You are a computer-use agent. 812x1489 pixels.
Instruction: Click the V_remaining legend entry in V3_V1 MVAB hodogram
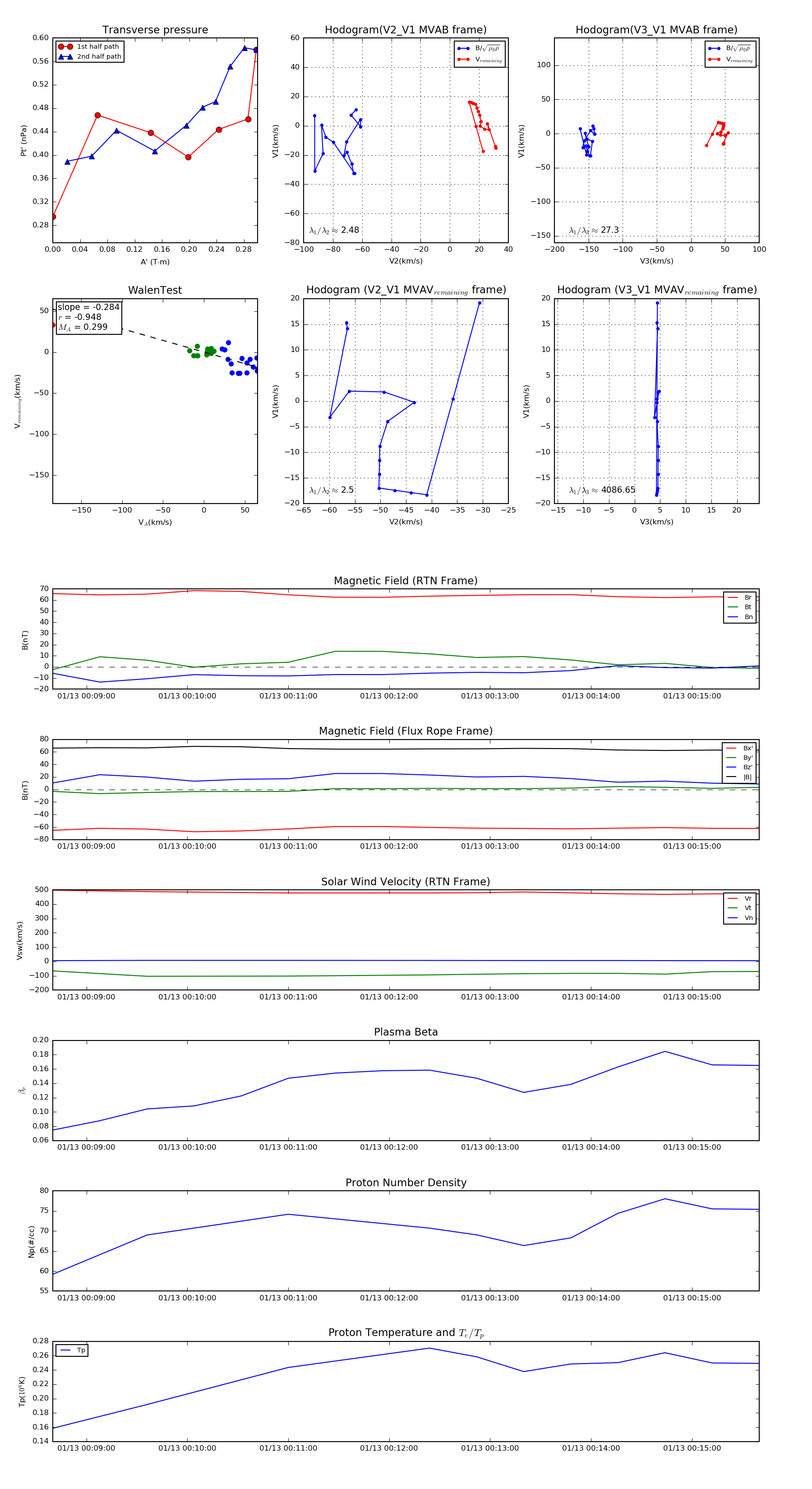(x=730, y=60)
